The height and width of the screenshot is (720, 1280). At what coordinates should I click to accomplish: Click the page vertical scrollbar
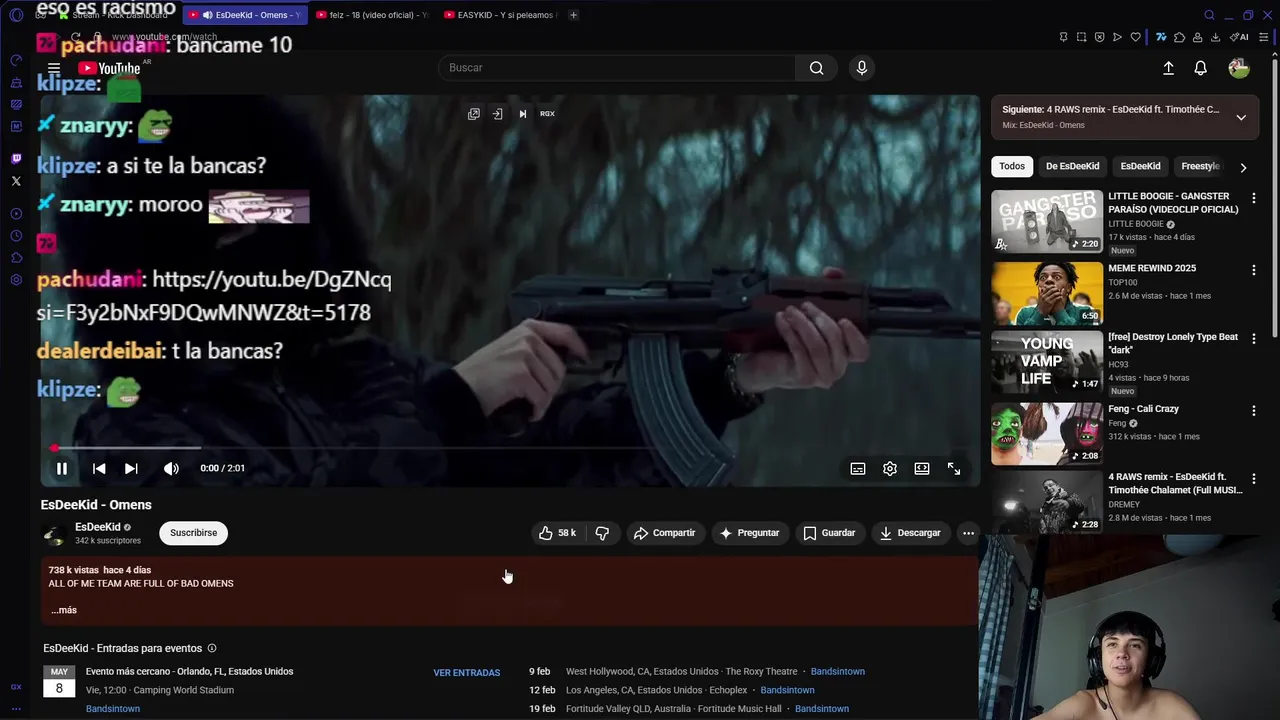point(1274,200)
